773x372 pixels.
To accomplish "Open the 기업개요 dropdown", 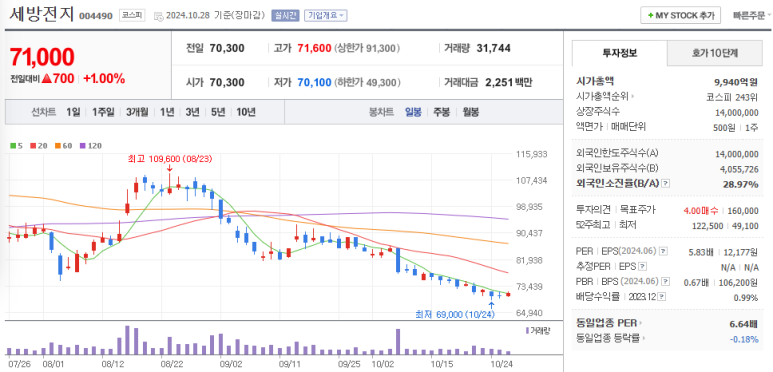I will (x=325, y=15).
